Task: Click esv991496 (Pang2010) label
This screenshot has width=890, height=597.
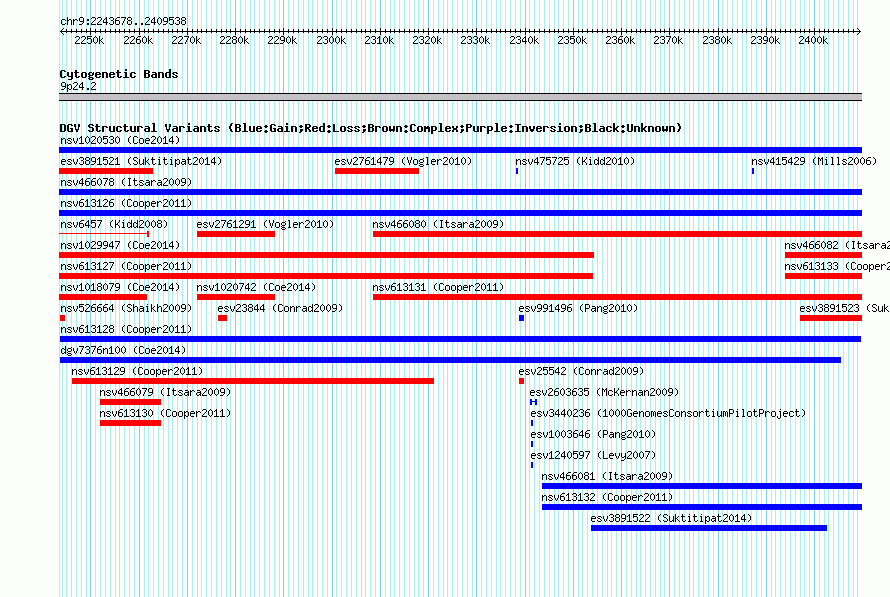Action: click(578, 308)
